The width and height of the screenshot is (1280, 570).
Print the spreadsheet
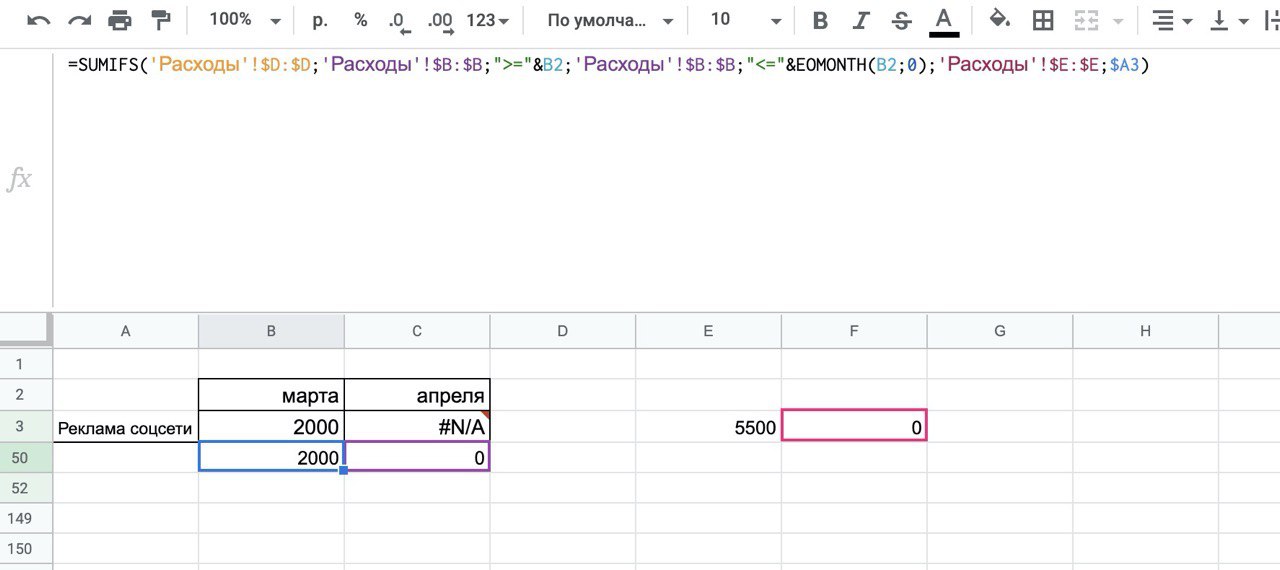(119, 20)
